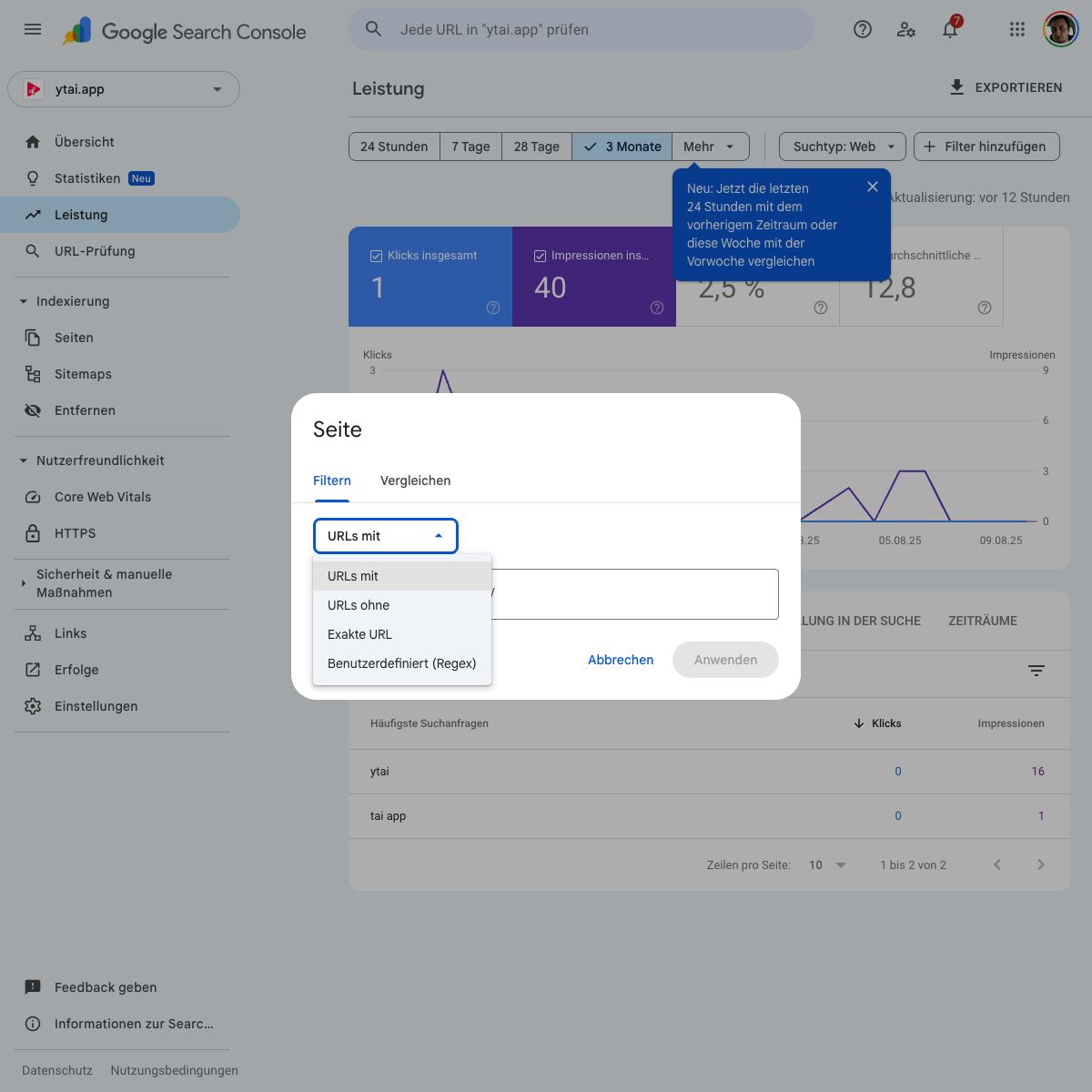Image resolution: width=1092 pixels, height=1092 pixels.
Task: Switch to the Vergleichen tab
Action: click(415, 480)
